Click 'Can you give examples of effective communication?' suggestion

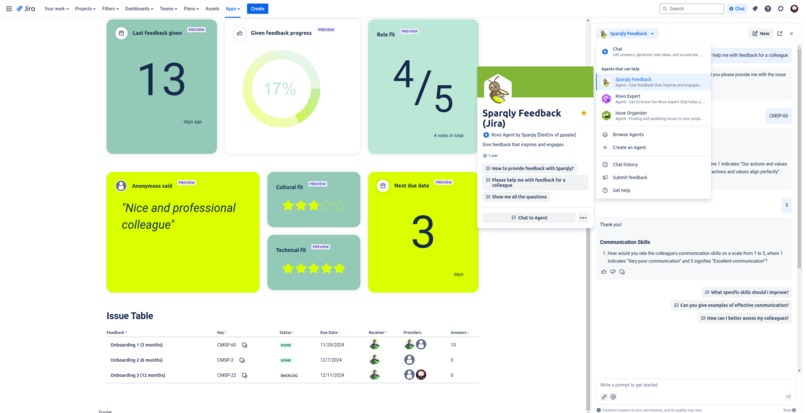731,305
